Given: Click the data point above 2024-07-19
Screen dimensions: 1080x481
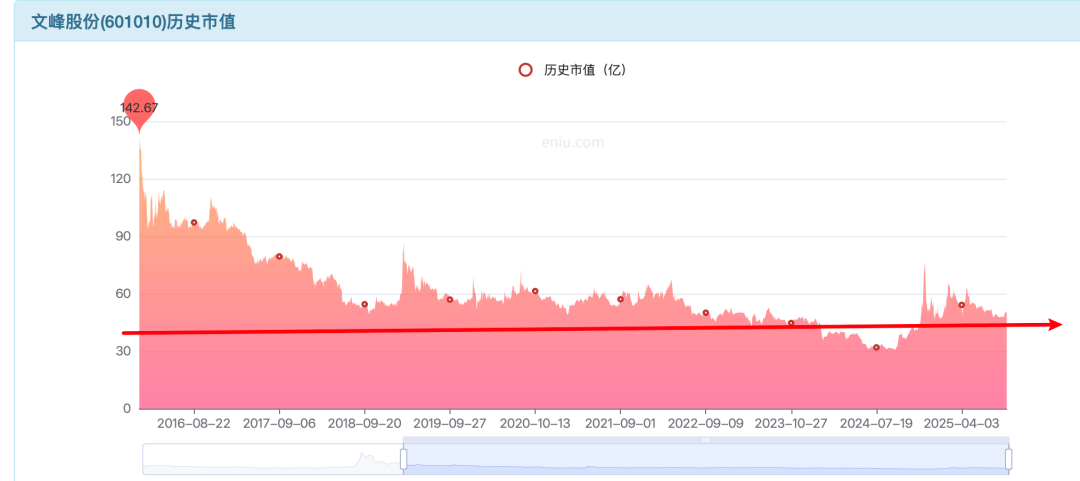Looking at the screenshot, I should coord(876,347).
